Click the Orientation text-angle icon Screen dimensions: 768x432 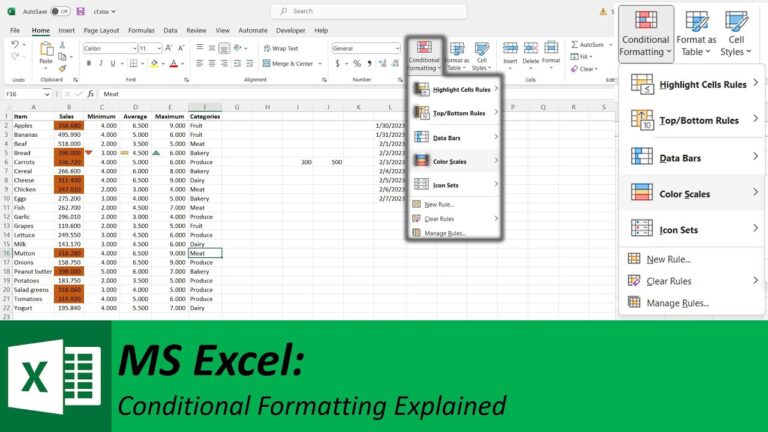[x=238, y=48]
